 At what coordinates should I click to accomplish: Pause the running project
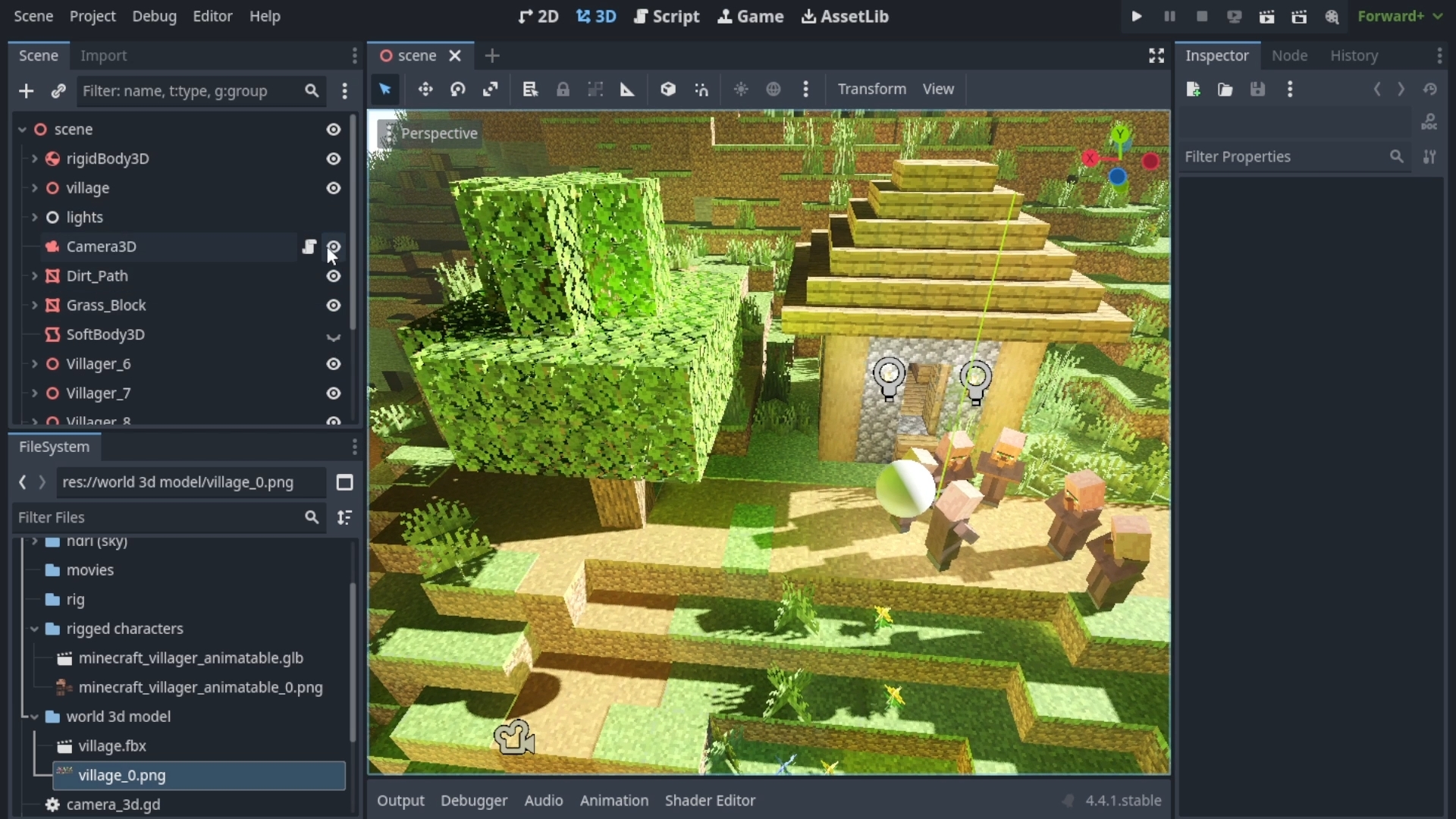(1169, 16)
